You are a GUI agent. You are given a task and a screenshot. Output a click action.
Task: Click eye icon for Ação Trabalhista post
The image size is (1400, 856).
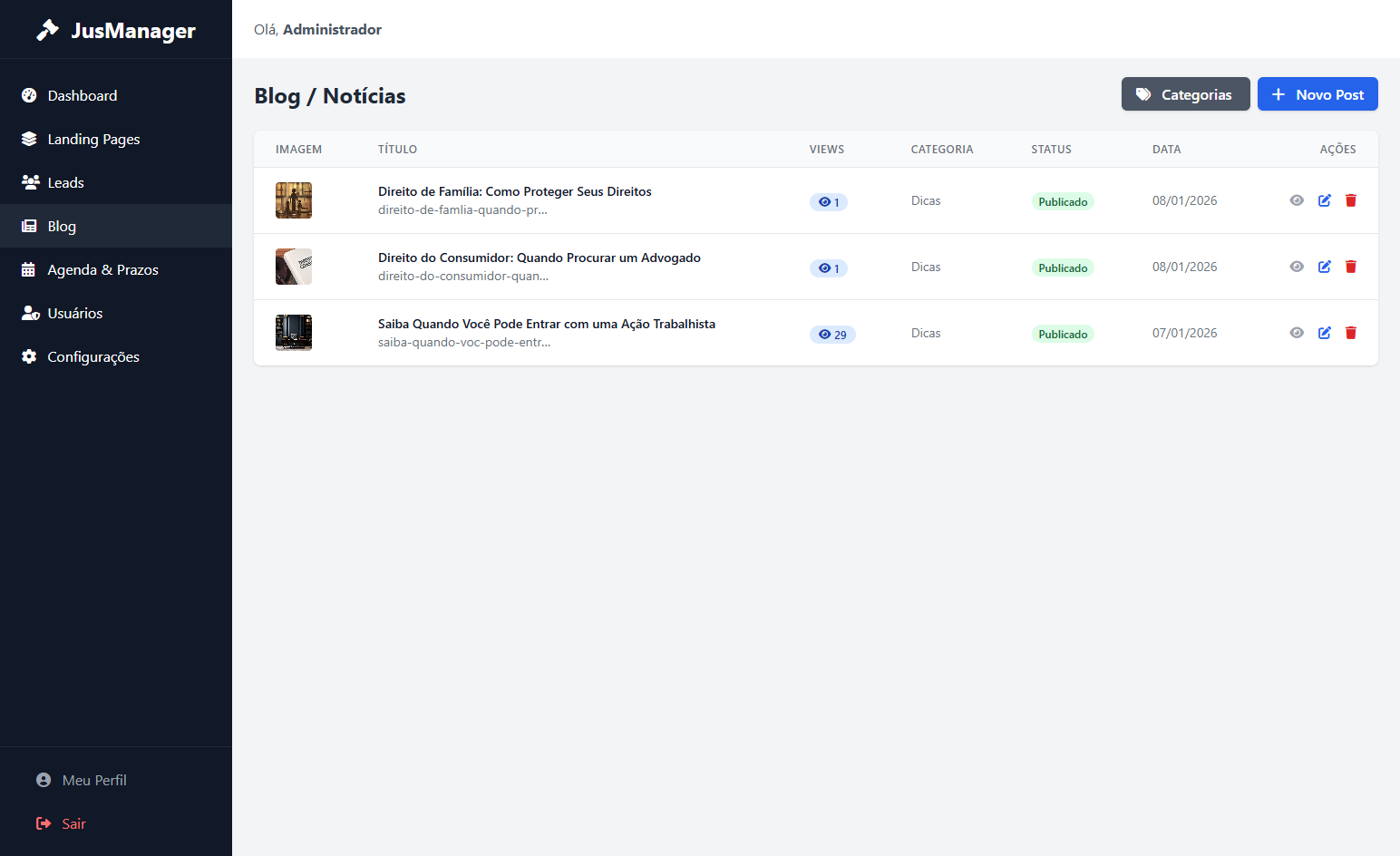[1297, 333]
